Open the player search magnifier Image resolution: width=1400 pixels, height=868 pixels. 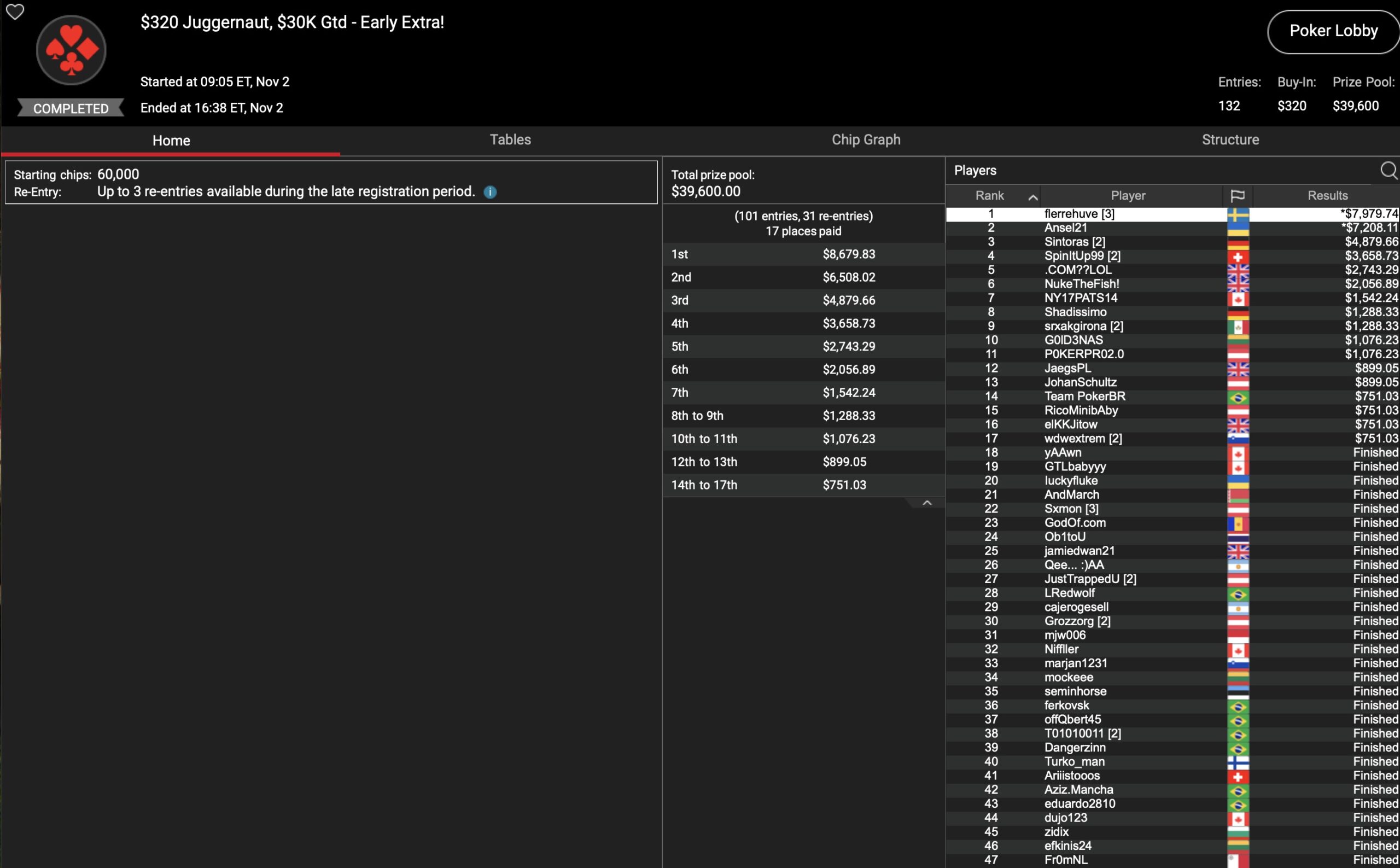click(x=1388, y=171)
